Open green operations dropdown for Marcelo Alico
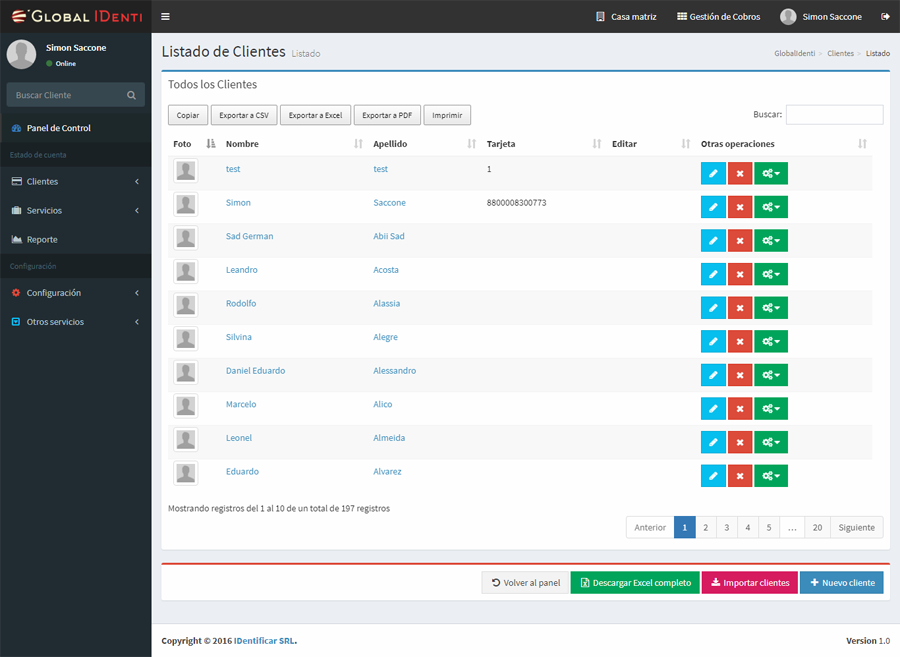Image resolution: width=900 pixels, height=657 pixels. 771,408
